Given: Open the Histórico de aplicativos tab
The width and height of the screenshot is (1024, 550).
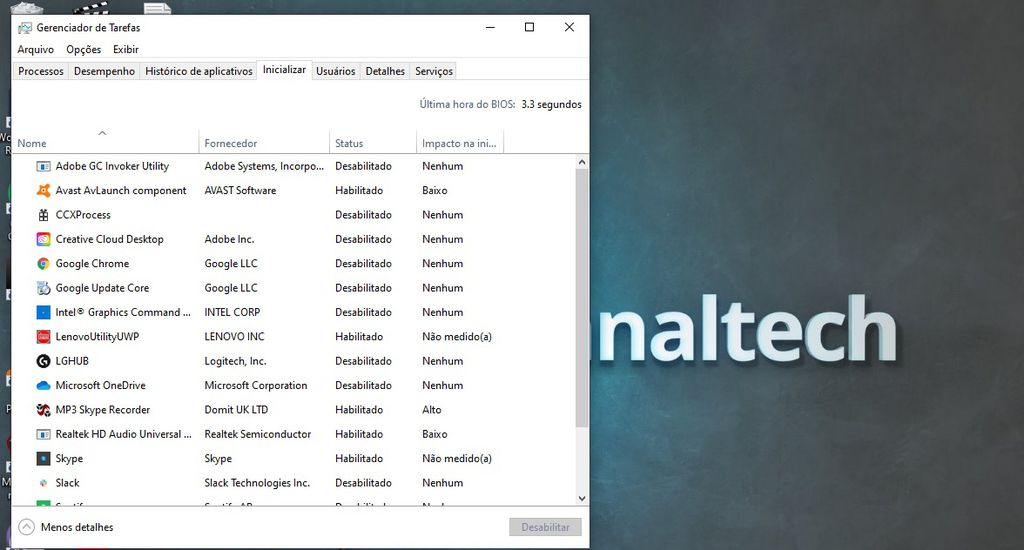Looking at the screenshot, I should 199,71.
